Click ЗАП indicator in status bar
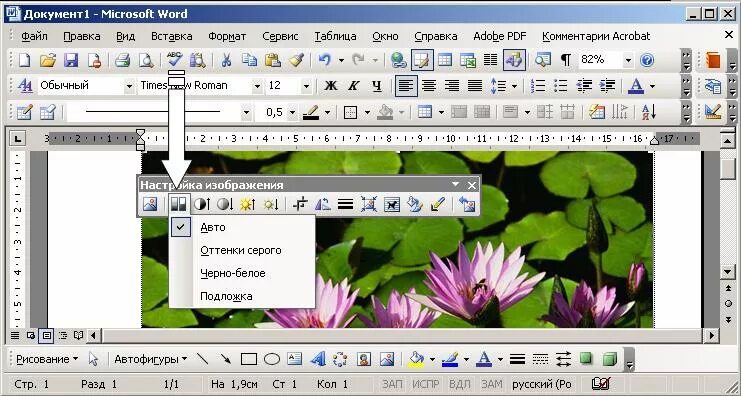This screenshot has width=741, height=396. 392,384
